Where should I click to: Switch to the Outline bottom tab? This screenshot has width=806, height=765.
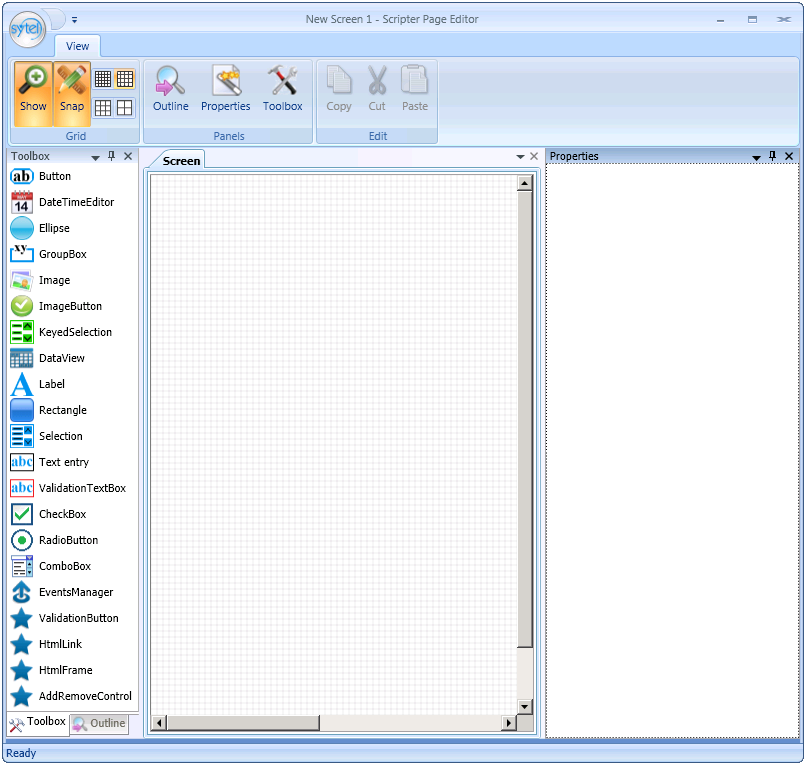[x=100, y=723]
